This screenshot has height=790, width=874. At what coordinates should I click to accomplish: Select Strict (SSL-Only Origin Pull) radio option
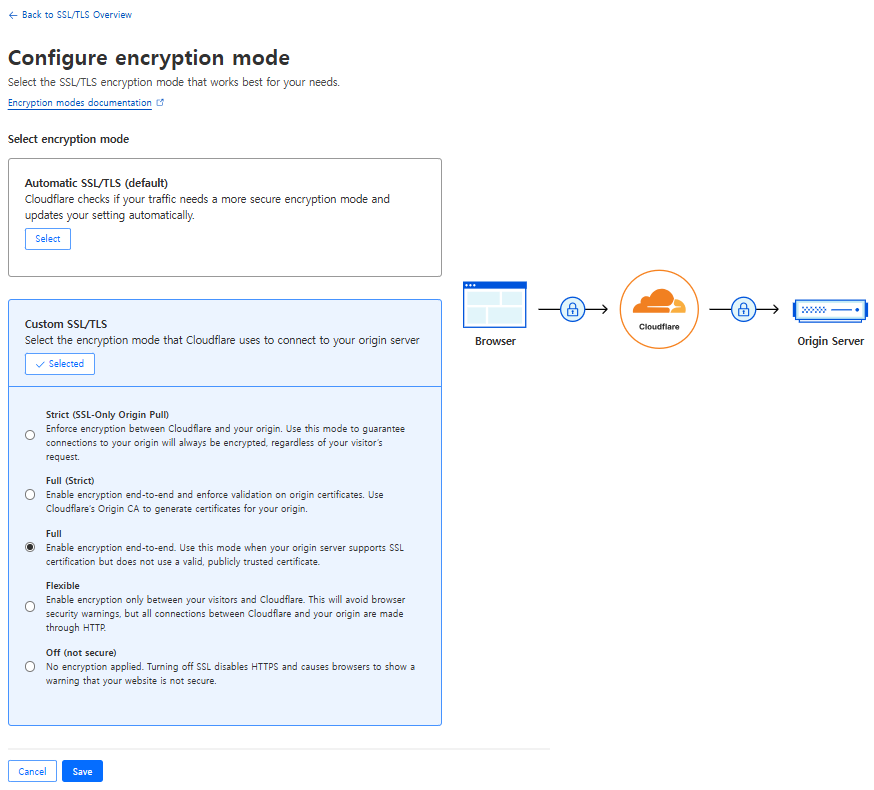(30, 435)
